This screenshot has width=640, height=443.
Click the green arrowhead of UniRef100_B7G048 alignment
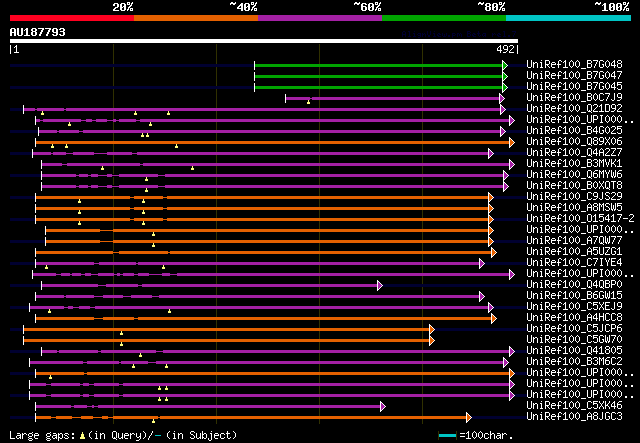(505, 65)
